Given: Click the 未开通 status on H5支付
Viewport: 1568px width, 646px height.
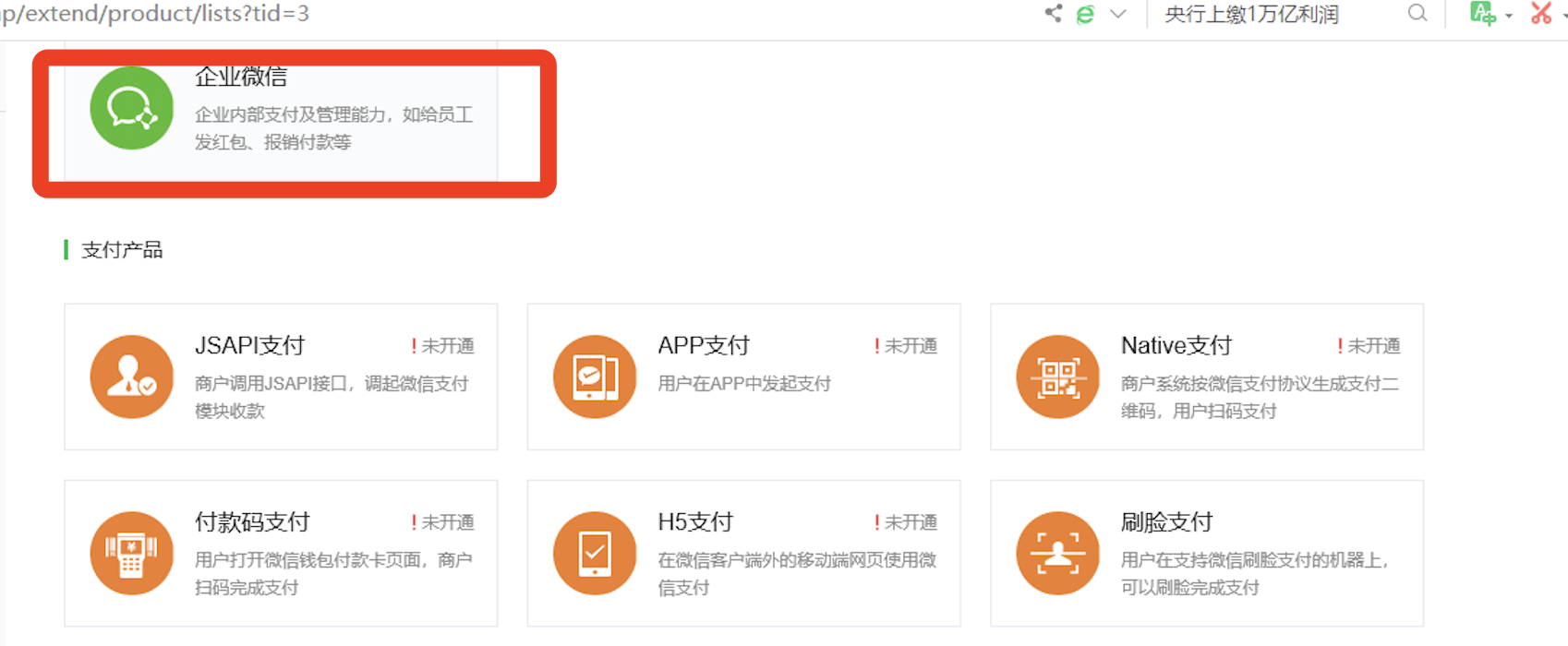Looking at the screenshot, I should point(905,522).
